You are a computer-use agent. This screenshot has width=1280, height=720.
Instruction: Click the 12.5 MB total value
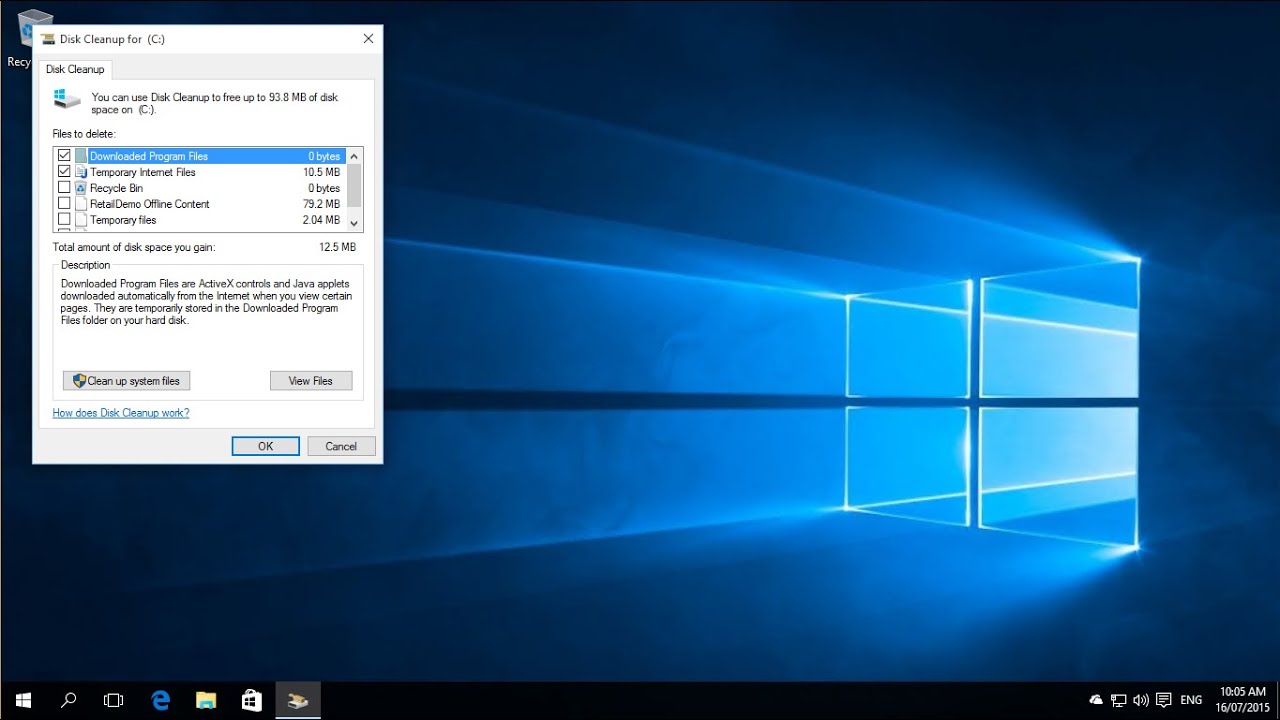(x=337, y=247)
